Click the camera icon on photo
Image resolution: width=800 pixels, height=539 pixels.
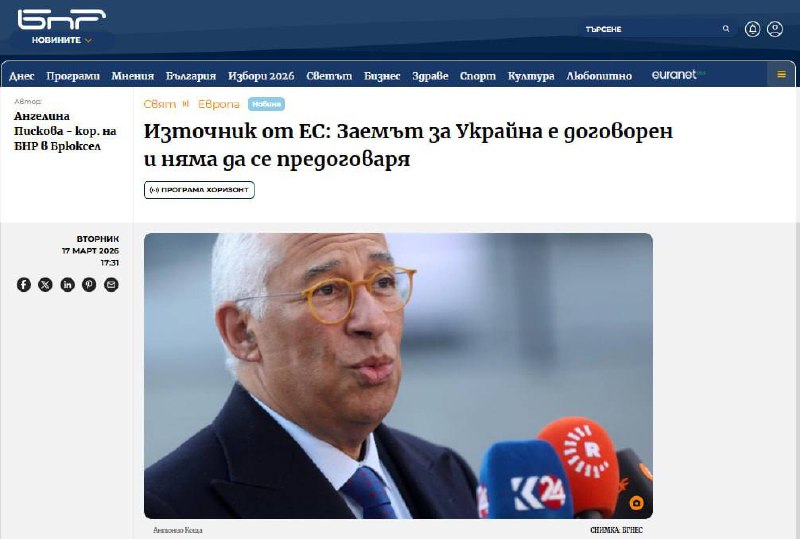point(636,503)
